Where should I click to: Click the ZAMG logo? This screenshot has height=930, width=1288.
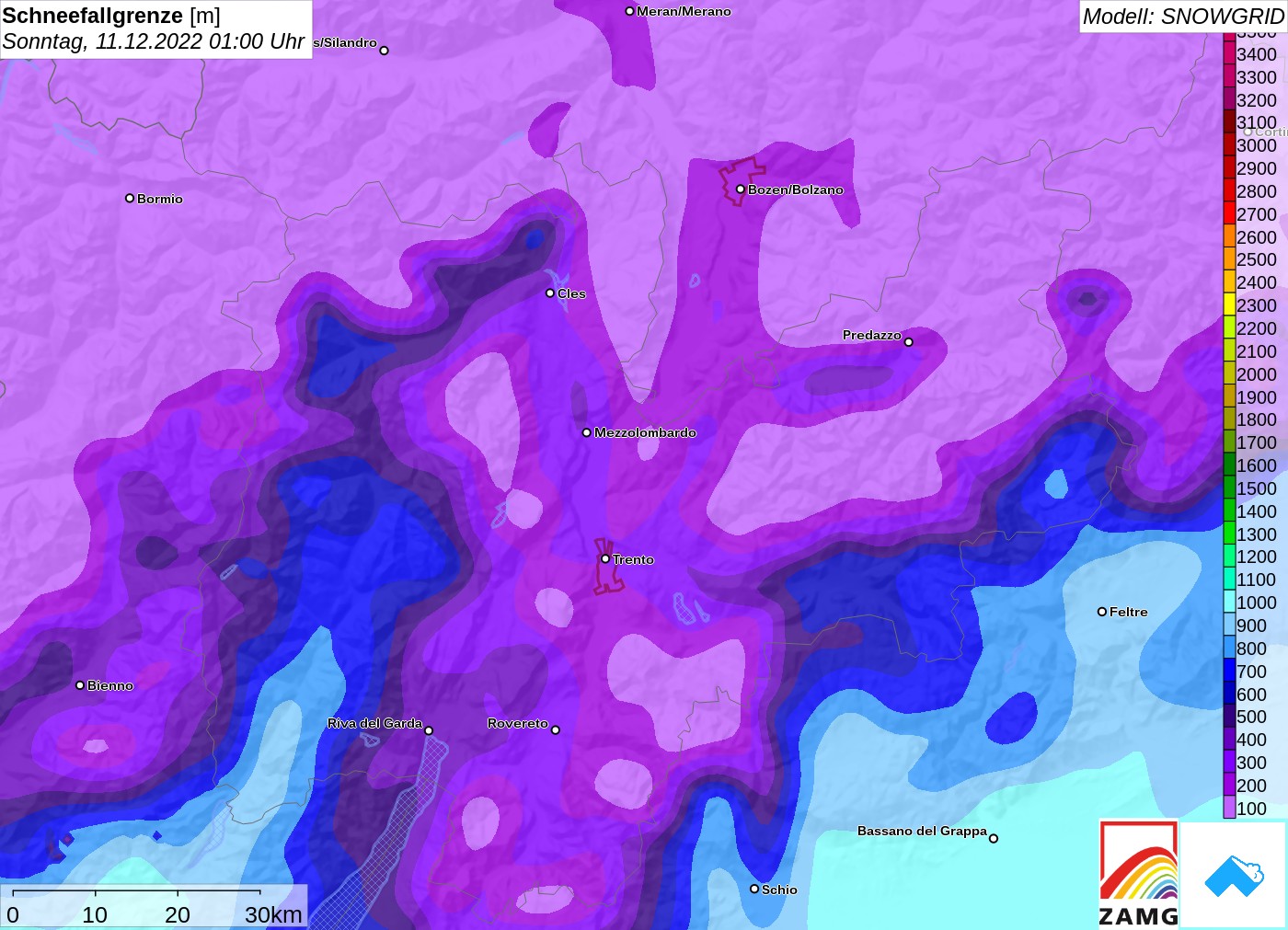[x=1138, y=874]
